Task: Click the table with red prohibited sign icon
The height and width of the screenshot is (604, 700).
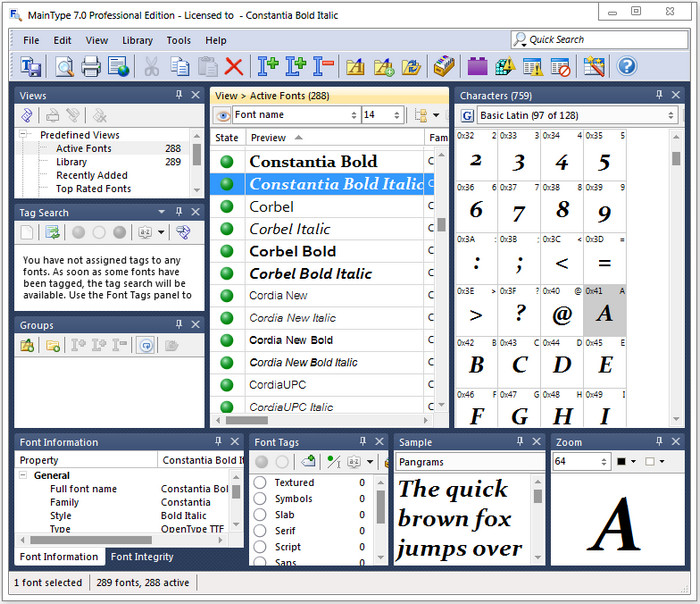Action: 560,67
